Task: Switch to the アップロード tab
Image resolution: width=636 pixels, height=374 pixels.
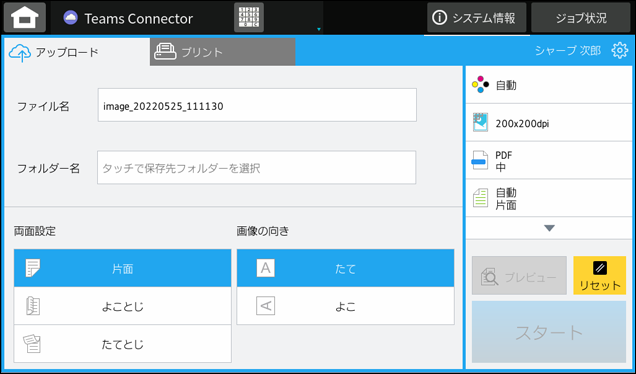Action: pyautogui.click(x=77, y=52)
